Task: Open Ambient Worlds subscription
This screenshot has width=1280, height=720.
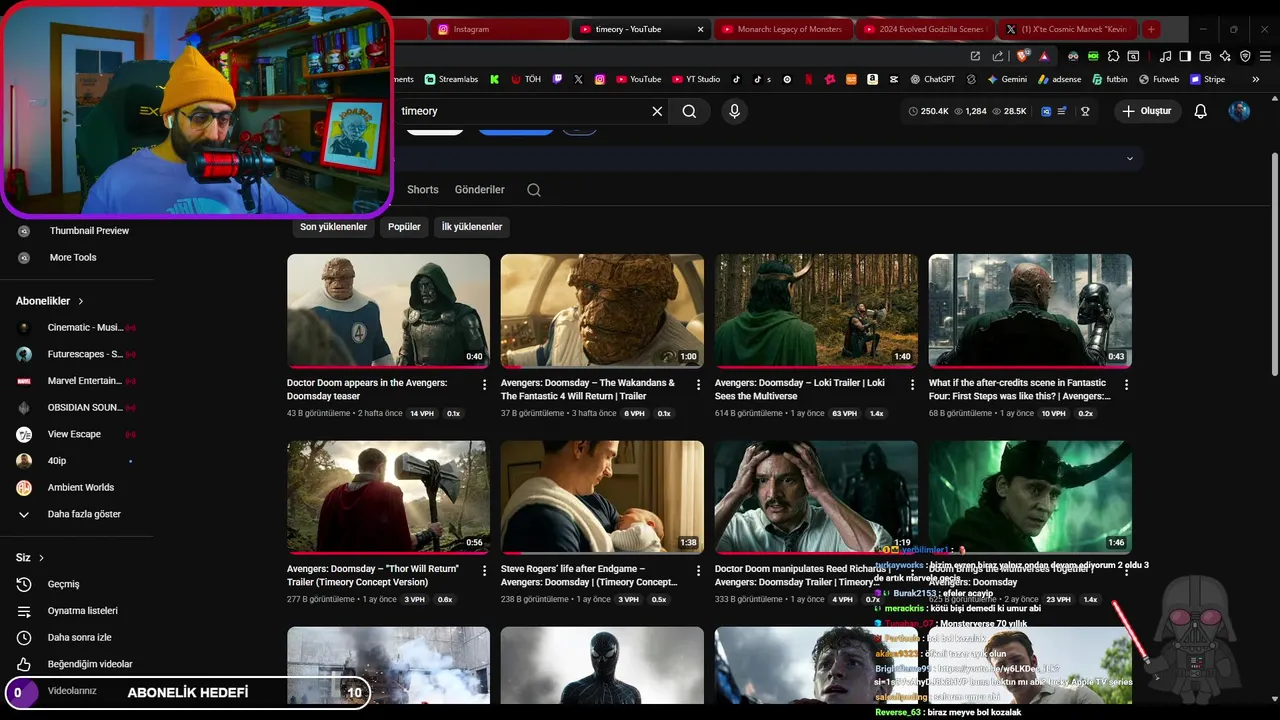Action: pyautogui.click(x=66, y=488)
